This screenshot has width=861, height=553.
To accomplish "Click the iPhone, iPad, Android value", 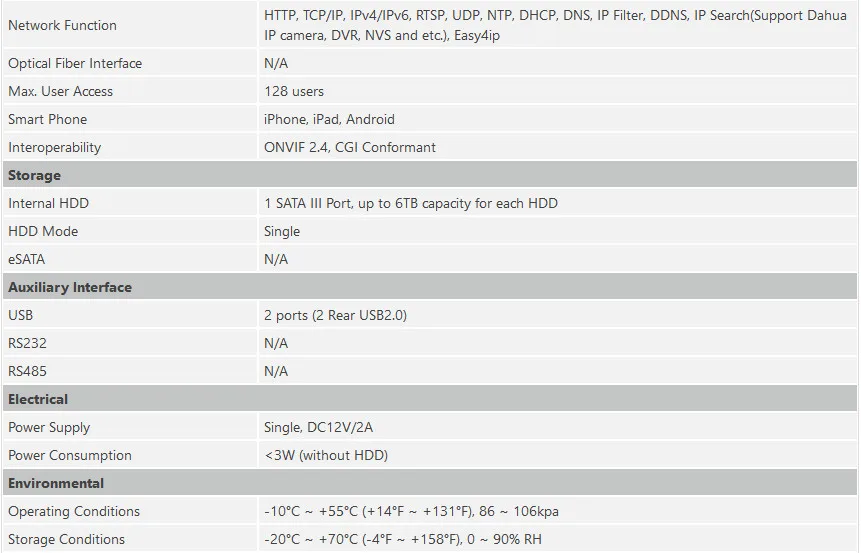I will tap(329, 120).
